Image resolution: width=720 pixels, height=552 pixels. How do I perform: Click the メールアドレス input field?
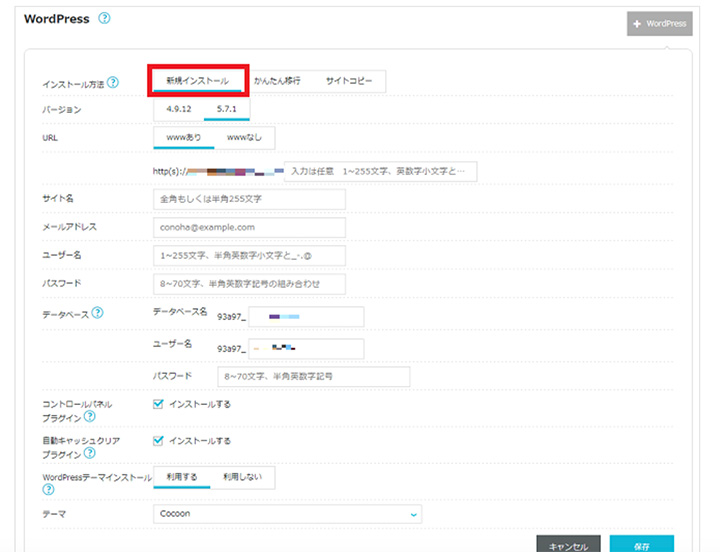(249, 227)
